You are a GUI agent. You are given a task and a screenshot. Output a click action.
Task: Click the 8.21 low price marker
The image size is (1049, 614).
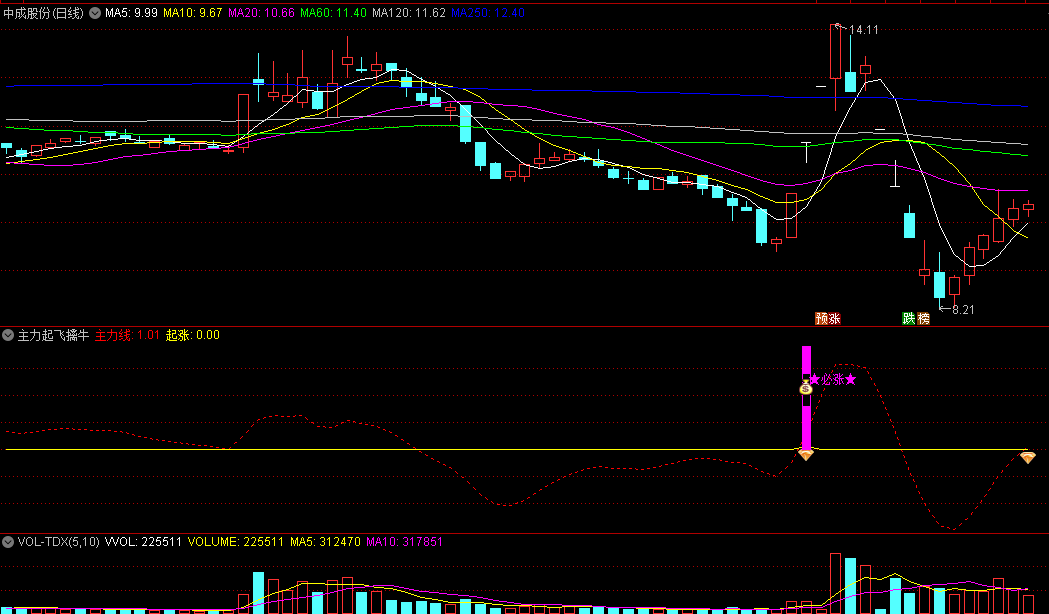point(963,310)
